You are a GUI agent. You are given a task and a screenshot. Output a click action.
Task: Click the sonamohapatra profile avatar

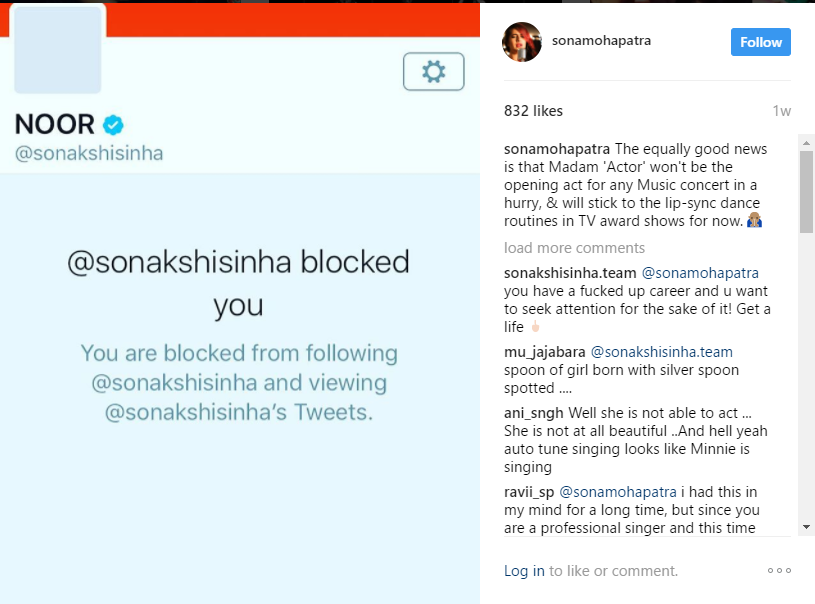522,42
